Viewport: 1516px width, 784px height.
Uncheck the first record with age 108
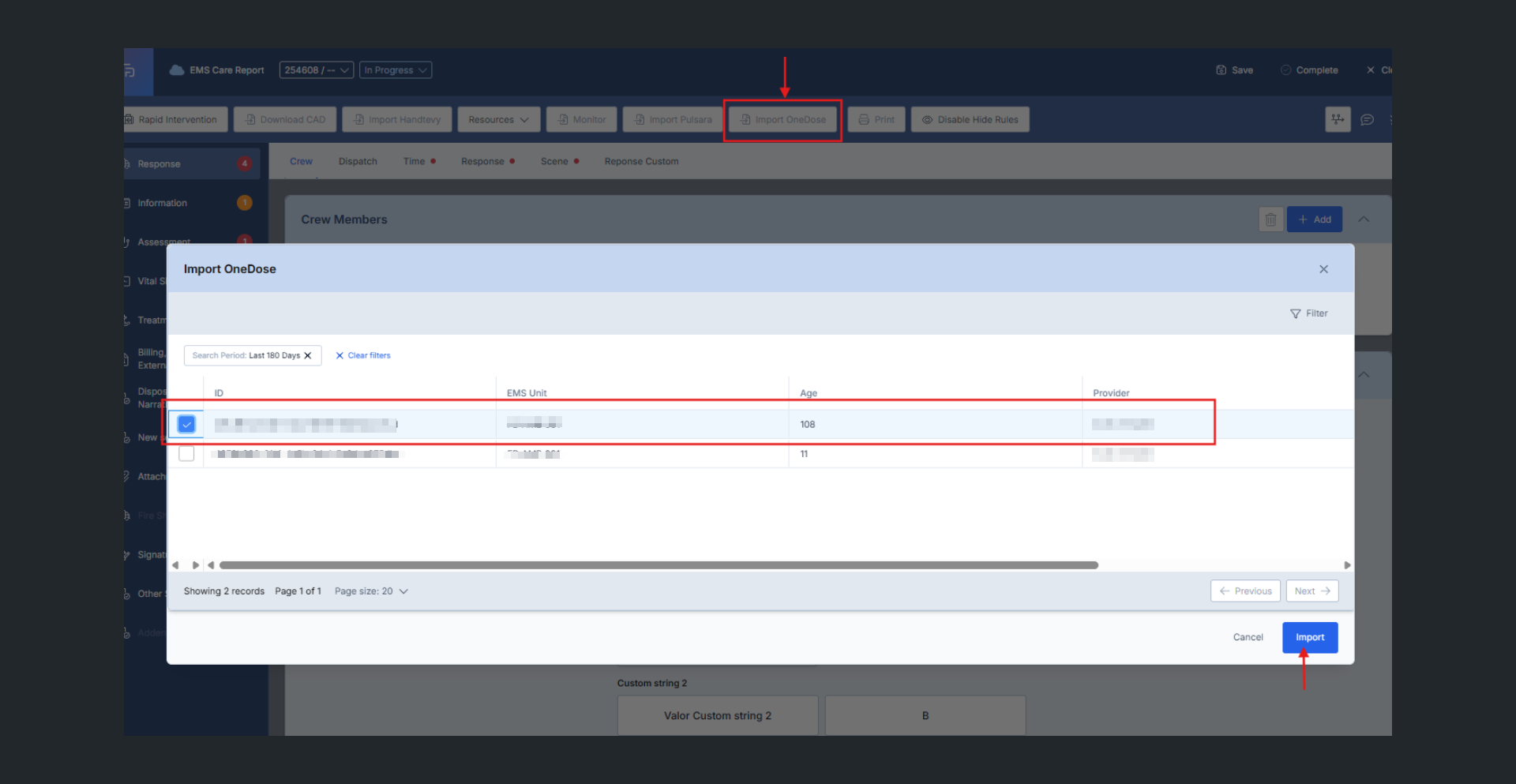click(x=186, y=425)
